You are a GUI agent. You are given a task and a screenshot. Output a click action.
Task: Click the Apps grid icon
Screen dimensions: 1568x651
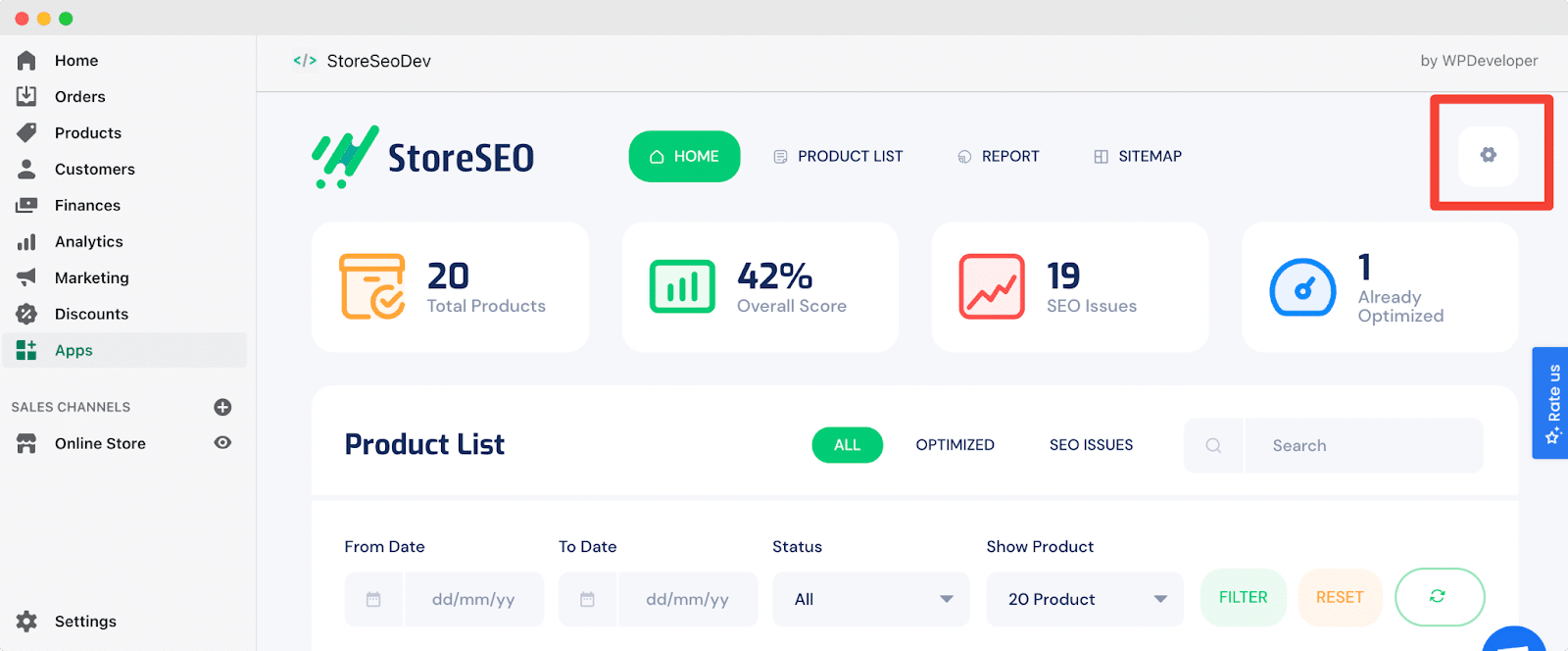tap(26, 350)
